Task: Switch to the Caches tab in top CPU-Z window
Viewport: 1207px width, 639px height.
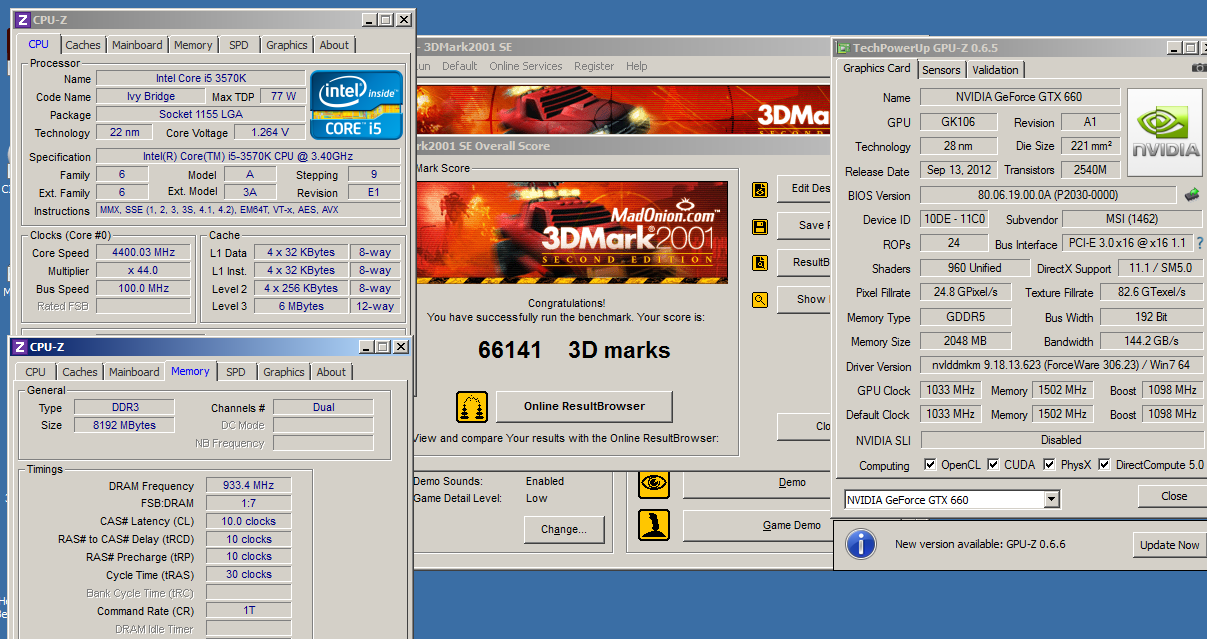Action: [83, 45]
